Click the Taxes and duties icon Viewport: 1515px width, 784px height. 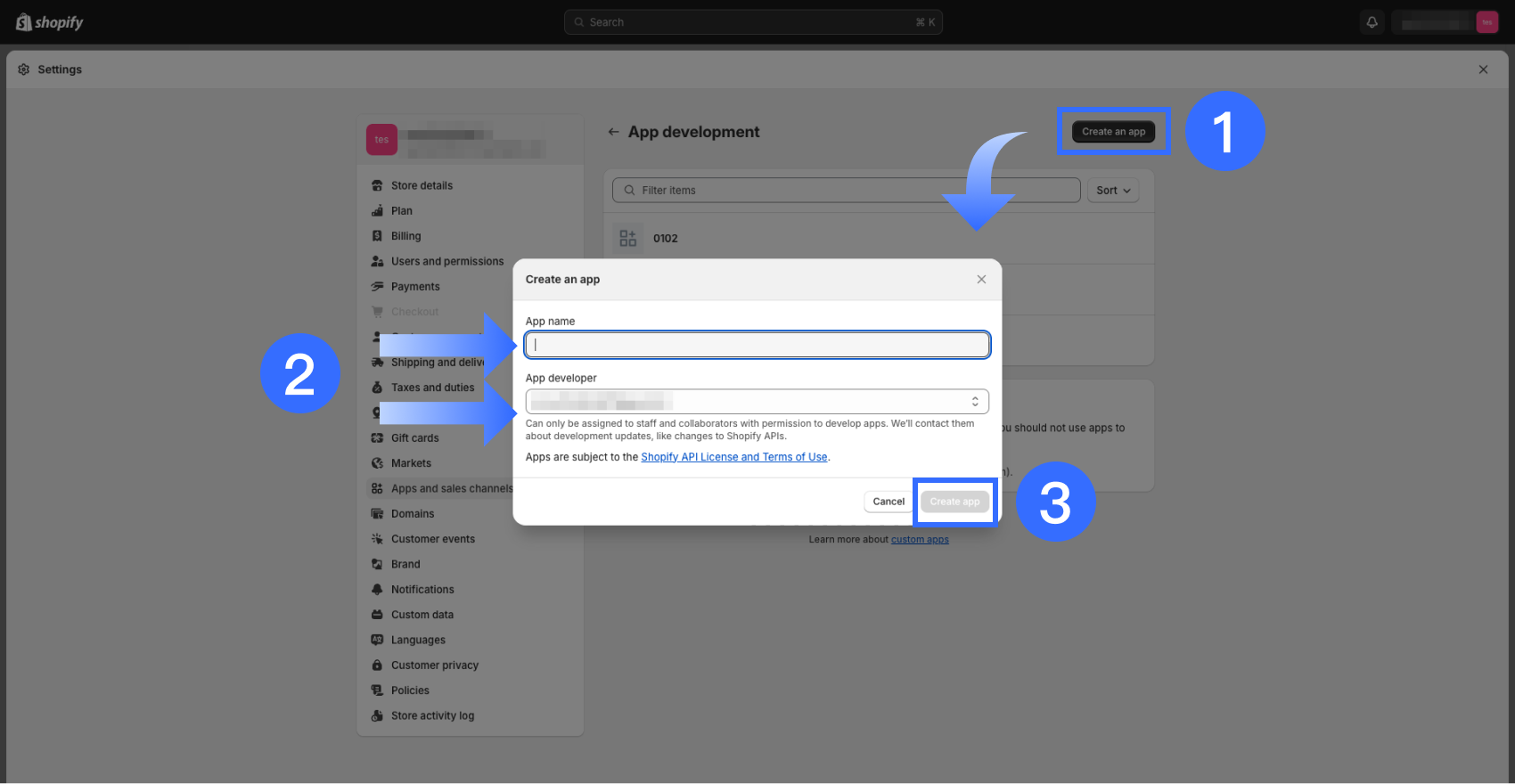point(377,388)
